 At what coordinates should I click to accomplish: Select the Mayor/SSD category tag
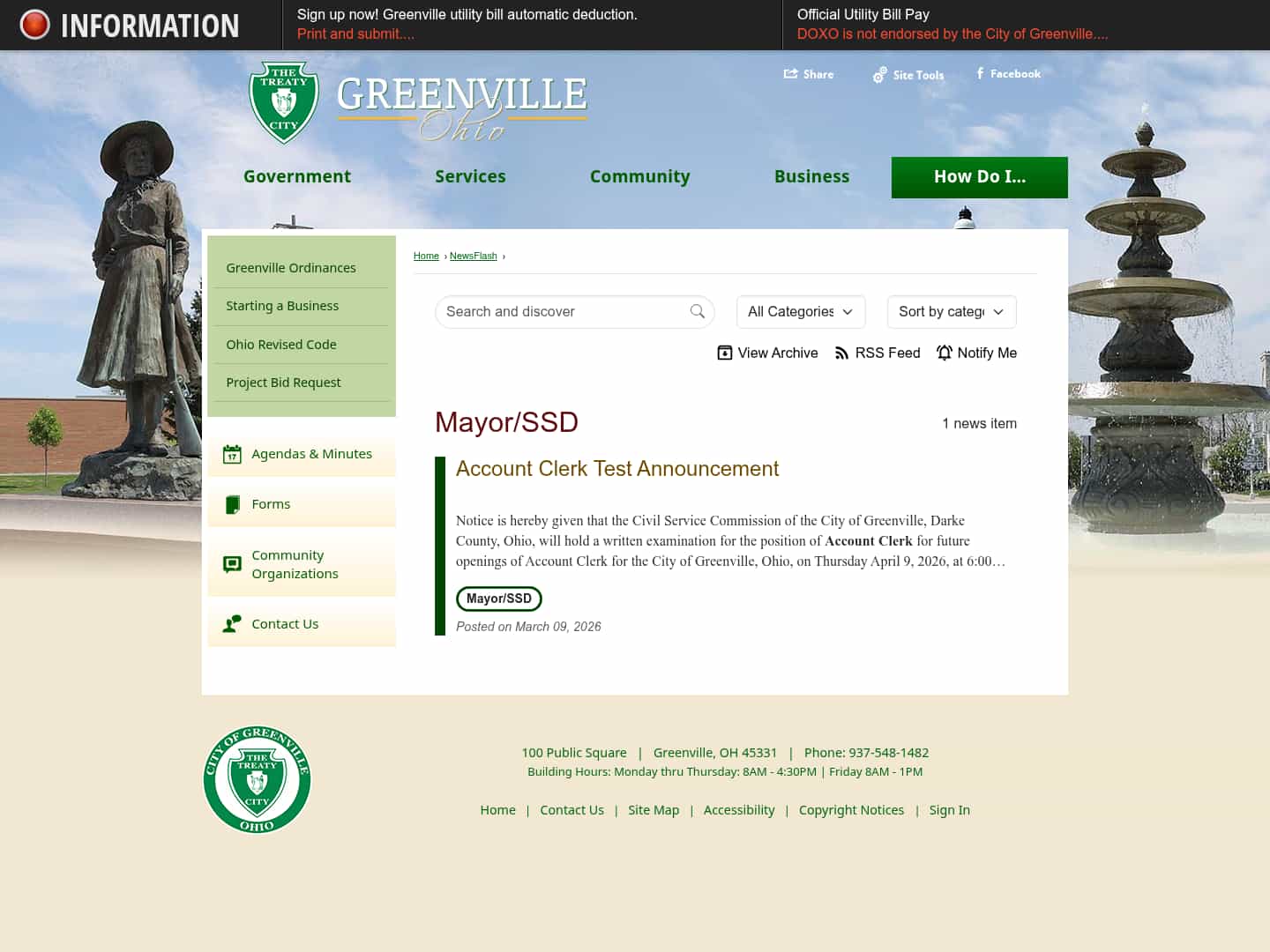coord(498,599)
